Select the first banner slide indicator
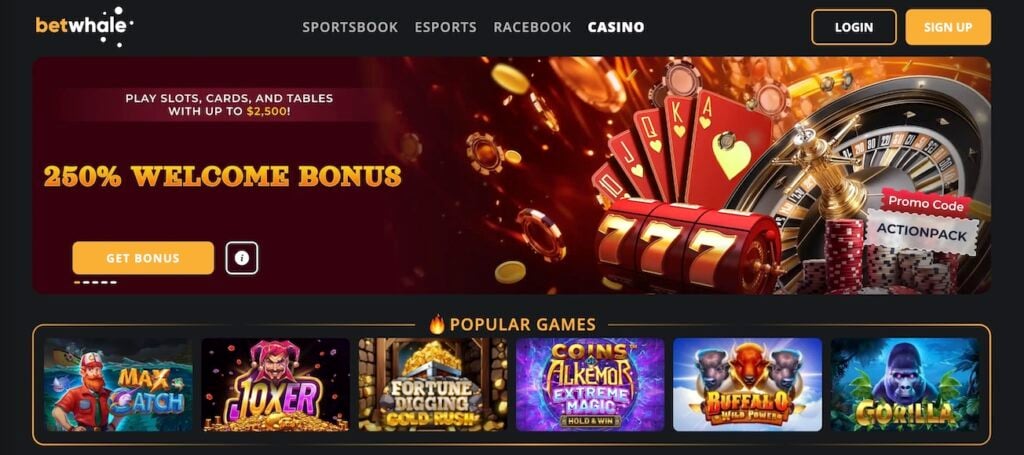1024x455 pixels. [77, 283]
